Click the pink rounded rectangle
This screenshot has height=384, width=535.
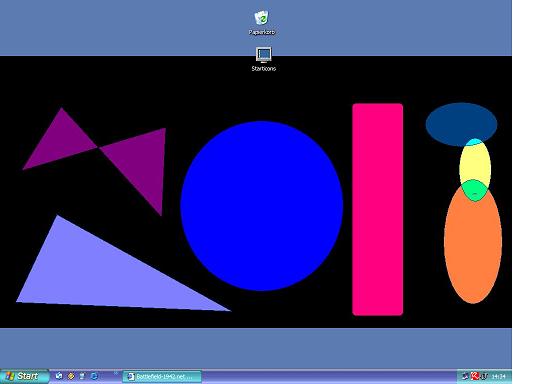pyautogui.click(x=378, y=210)
